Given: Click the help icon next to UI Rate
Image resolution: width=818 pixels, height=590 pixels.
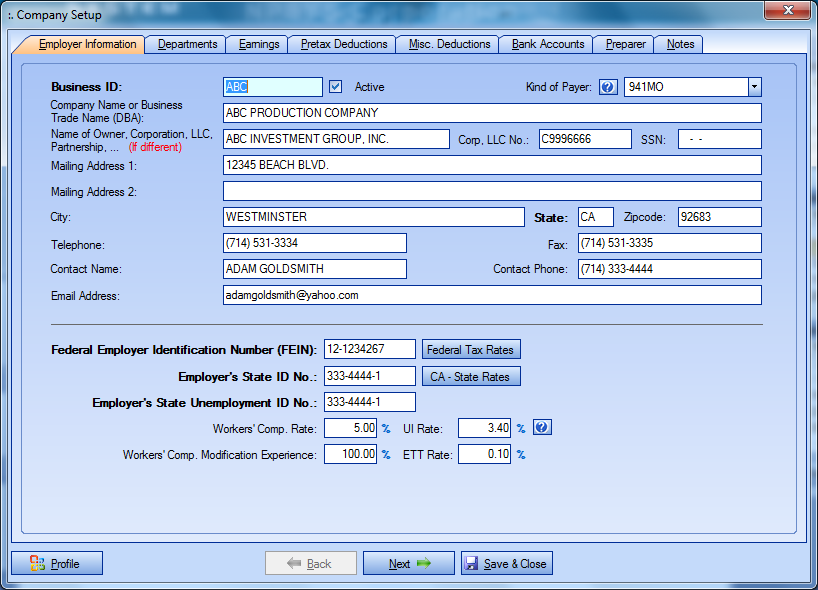Looking at the screenshot, I should [x=541, y=428].
